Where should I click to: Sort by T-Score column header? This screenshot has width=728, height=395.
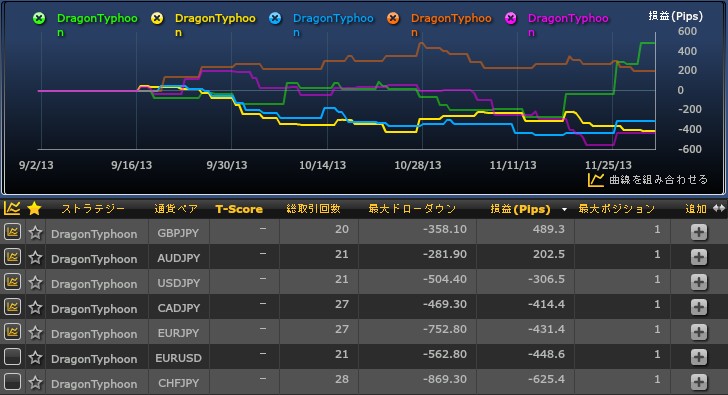click(x=239, y=209)
